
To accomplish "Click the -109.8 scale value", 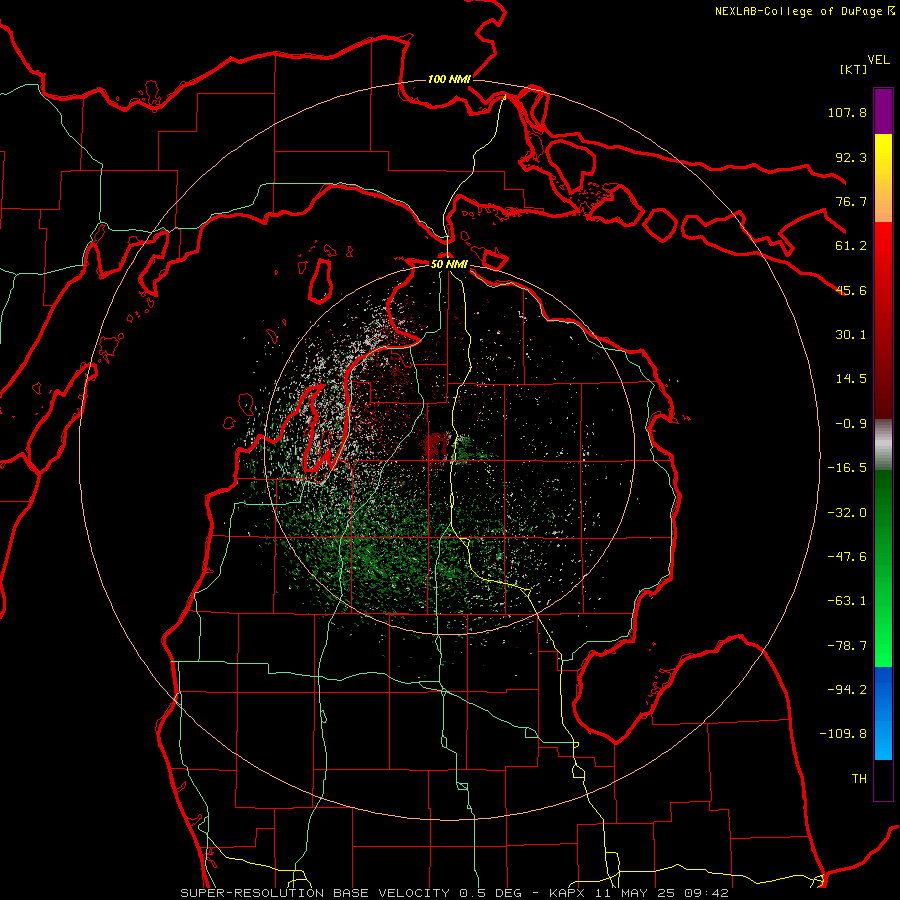I will [843, 734].
